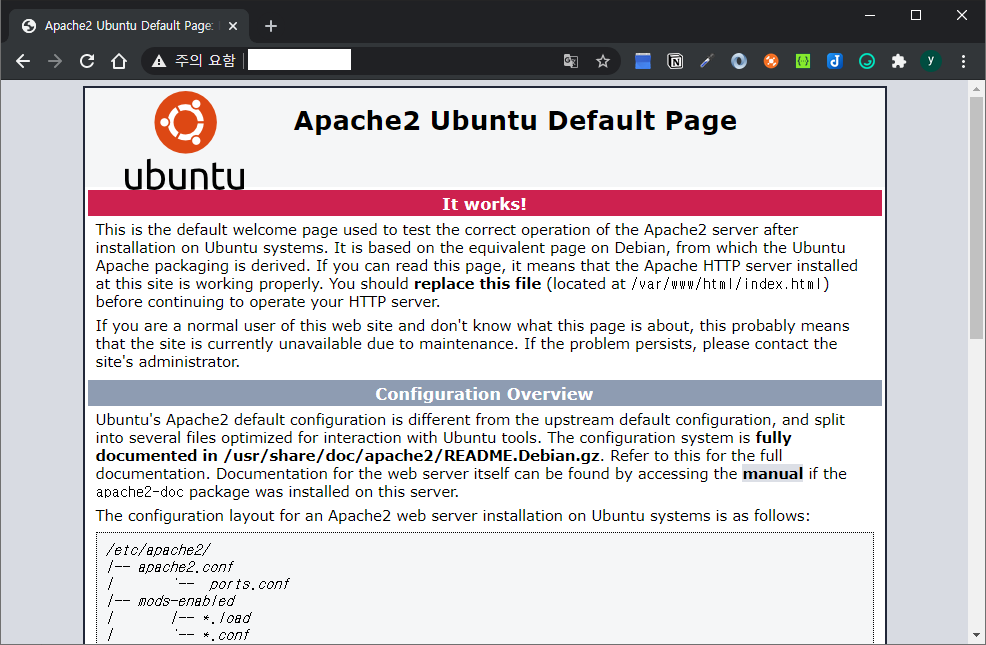Open the blue window-shaped extension icon
986x645 pixels.
[x=643, y=61]
